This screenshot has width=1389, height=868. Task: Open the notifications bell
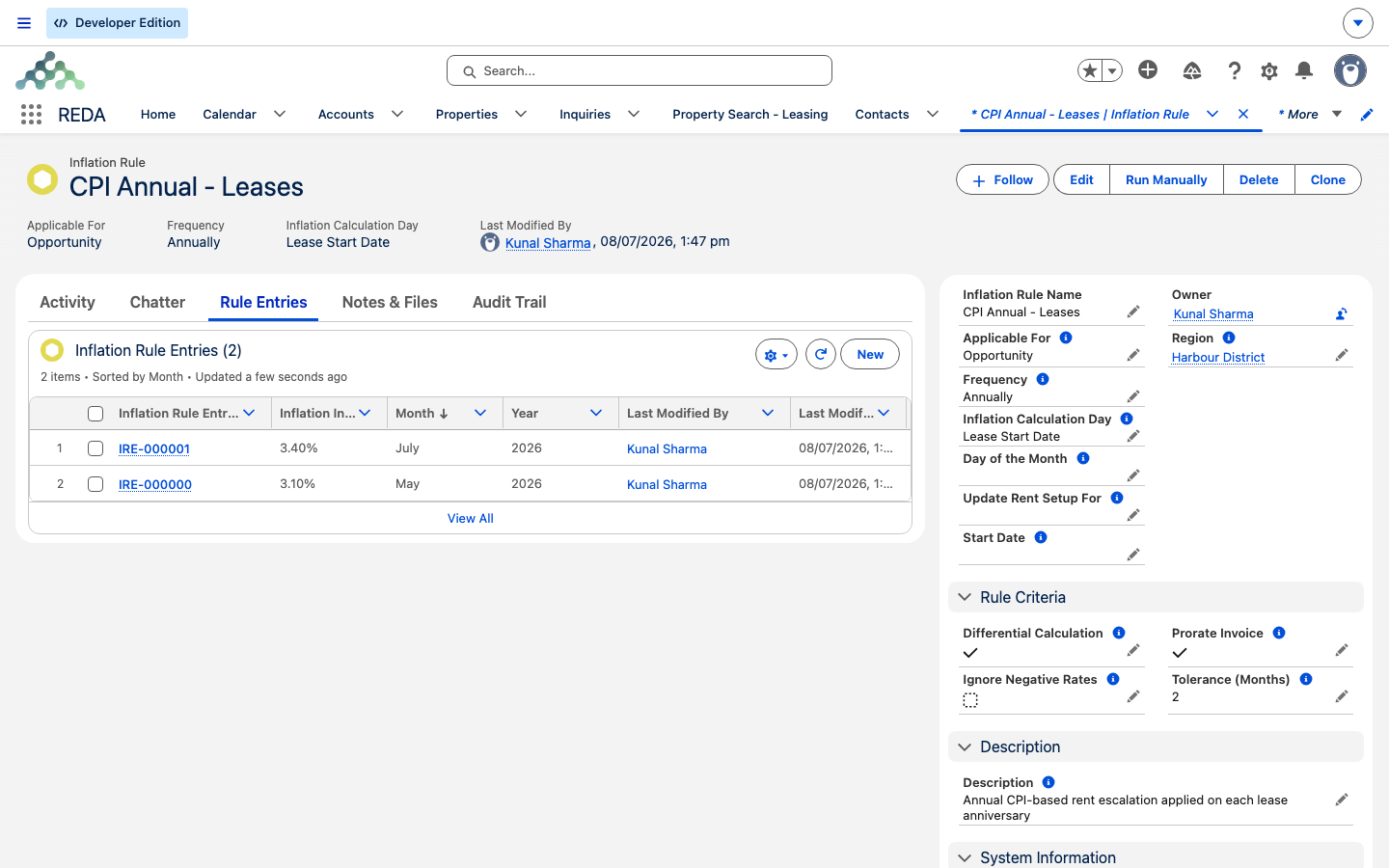point(1304,70)
